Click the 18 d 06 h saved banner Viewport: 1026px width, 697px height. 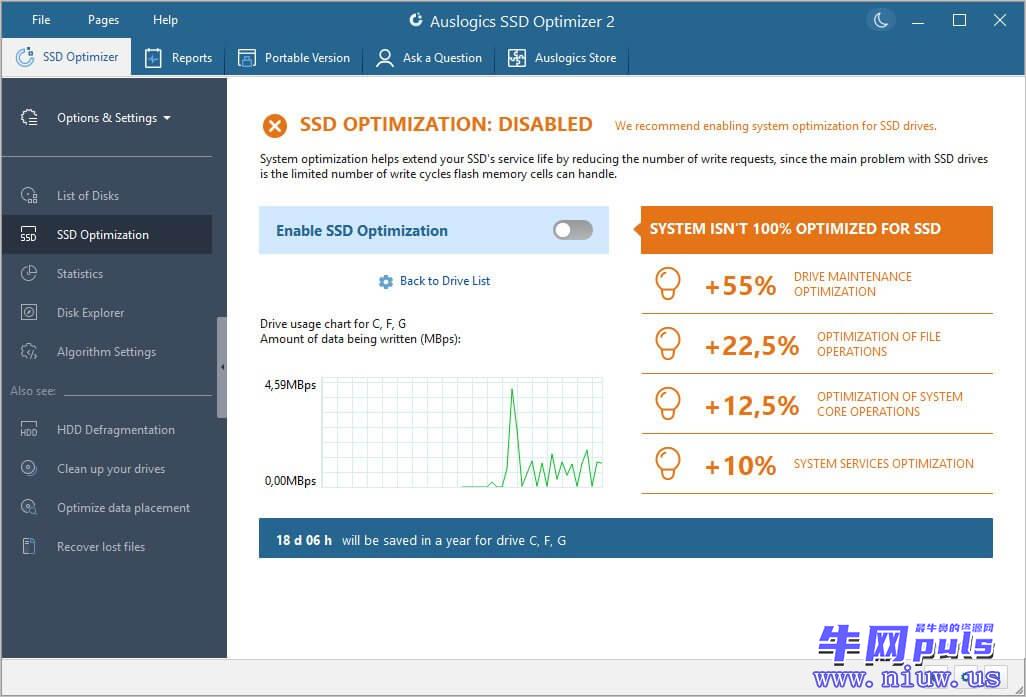[x=626, y=538]
